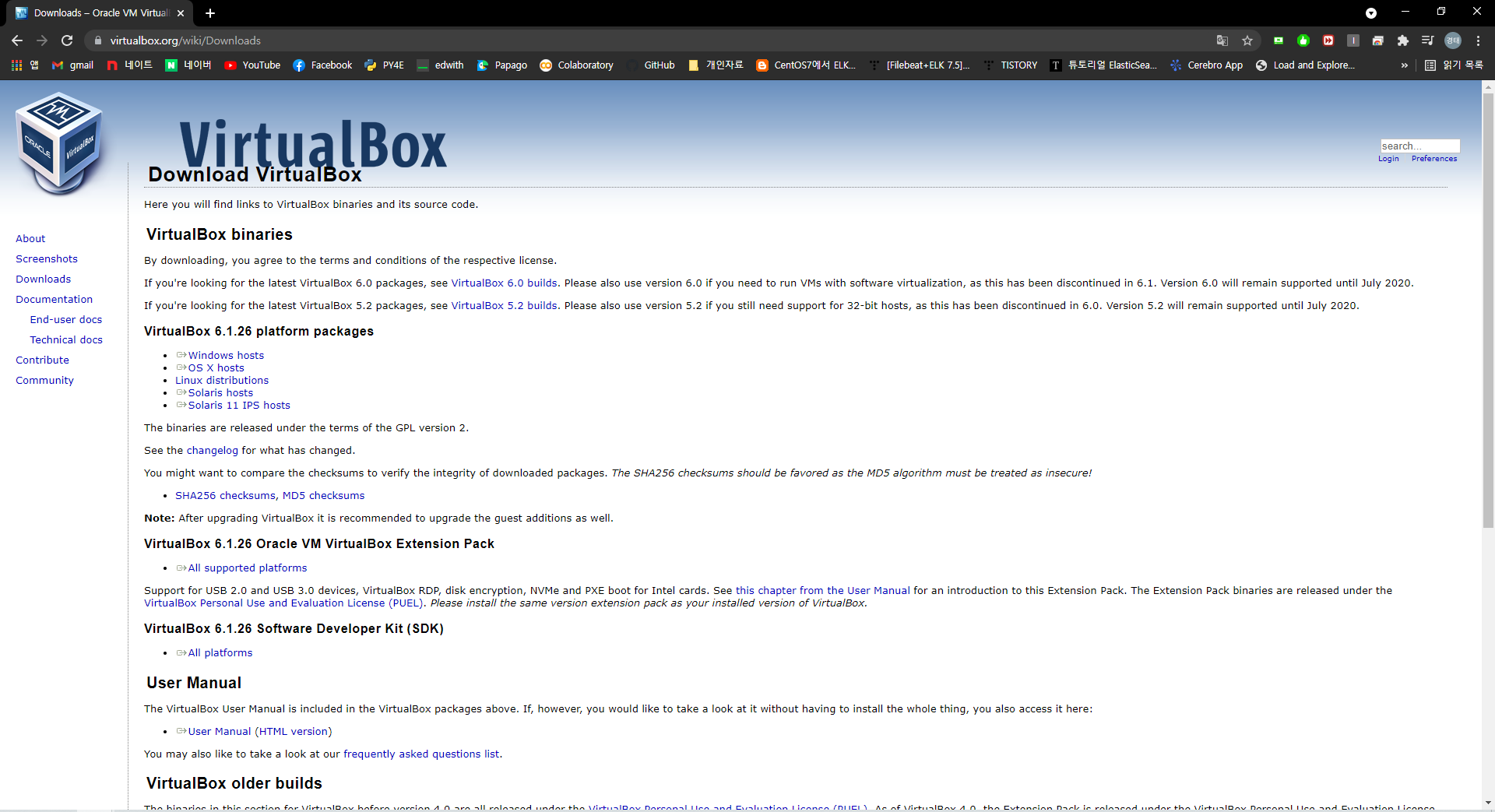This screenshot has height=812, width=1495.
Task: Open the Personal Use and Evaluation License (PUEL) link
Action: pyautogui.click(x=284, y=603)
